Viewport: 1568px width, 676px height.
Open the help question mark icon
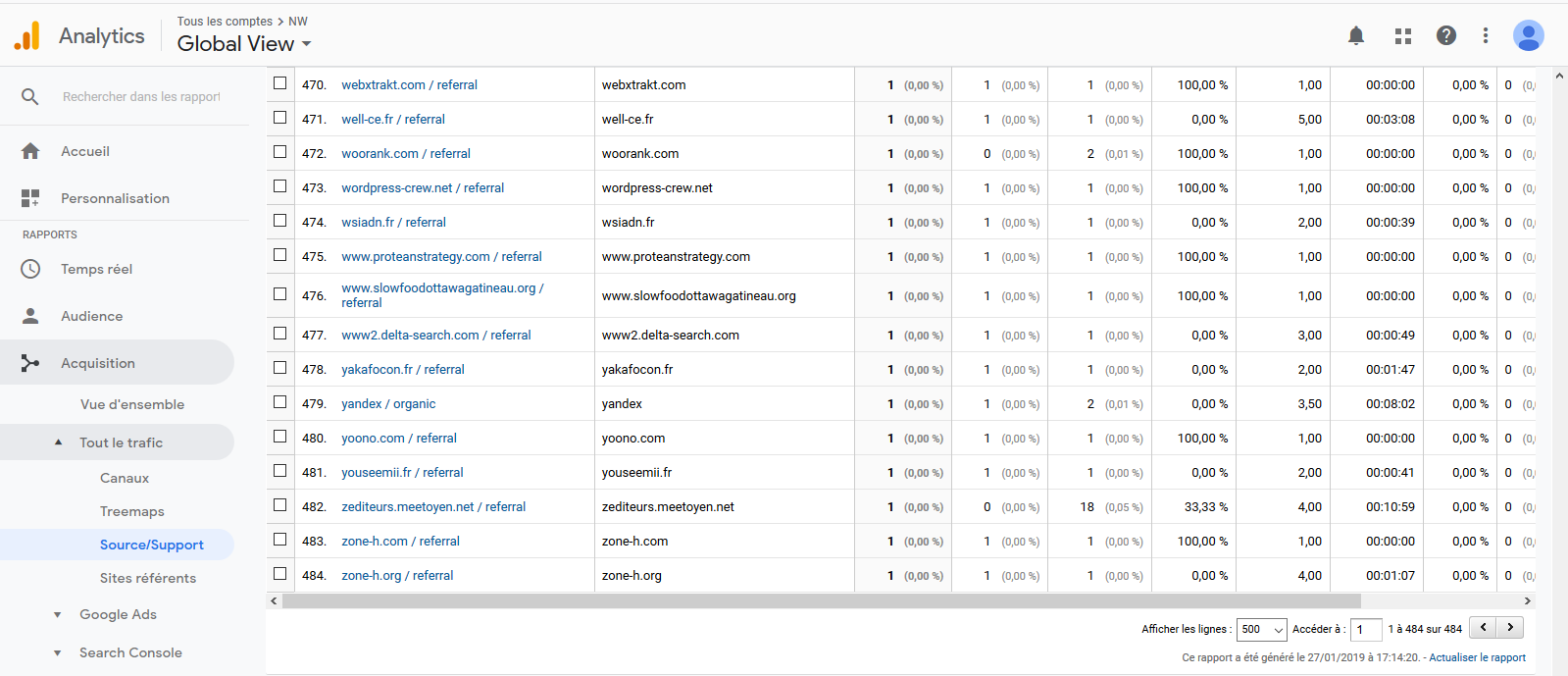(1446, 35)
